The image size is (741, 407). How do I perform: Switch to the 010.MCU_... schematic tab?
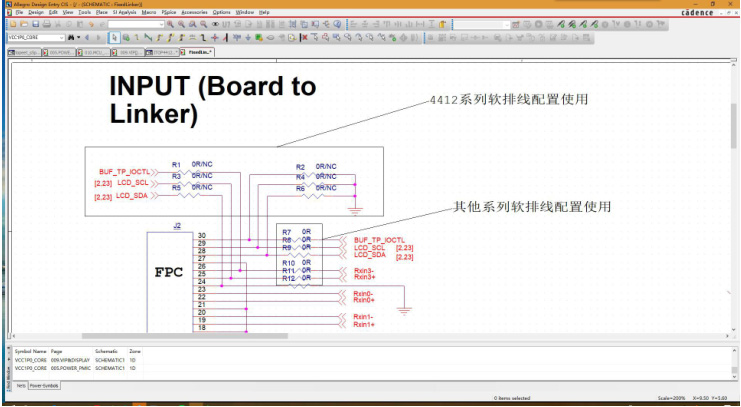point(94,52)
